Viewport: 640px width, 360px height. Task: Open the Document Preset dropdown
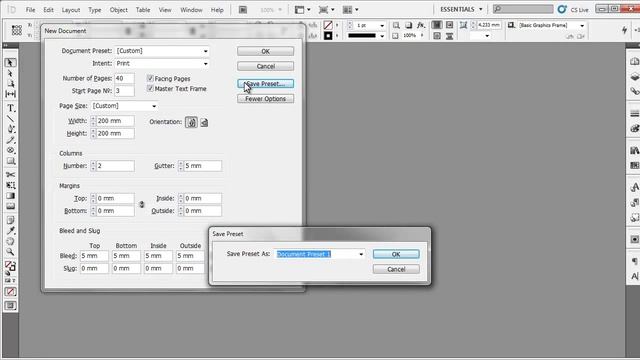pyautogui.click(x=162, y=51)
